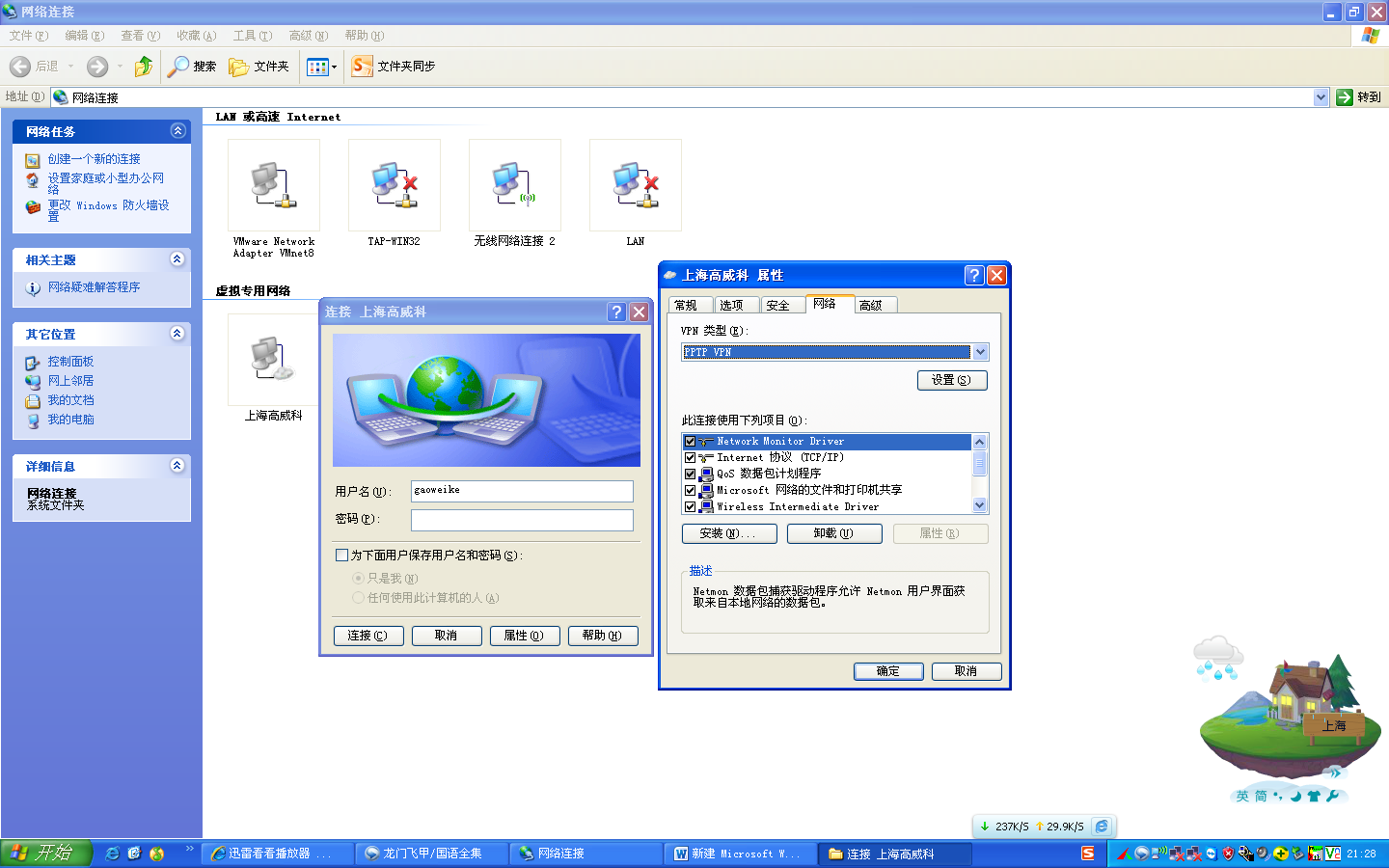The width and height of the screenshot is (1389, 868).
Task: Click the Up folder toolbar icon
Action: 144,67
